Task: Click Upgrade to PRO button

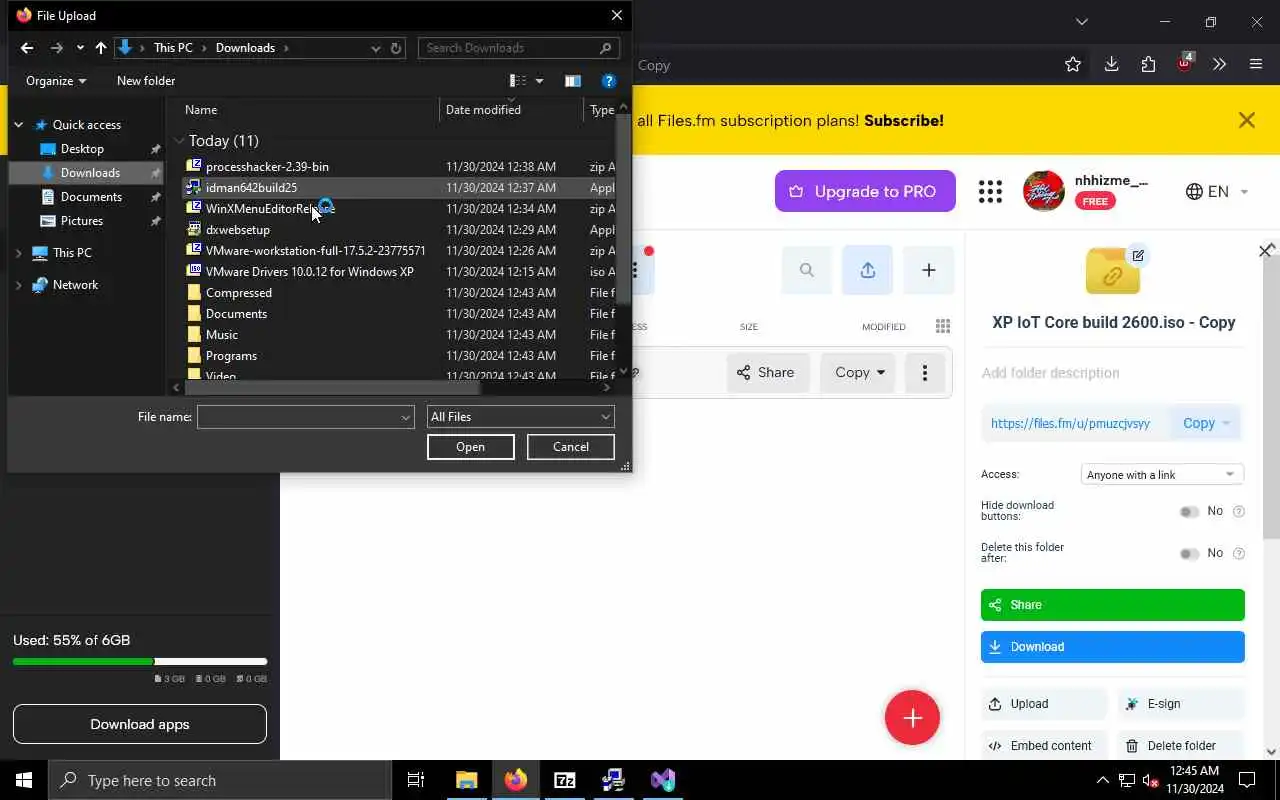Action: 865,191
